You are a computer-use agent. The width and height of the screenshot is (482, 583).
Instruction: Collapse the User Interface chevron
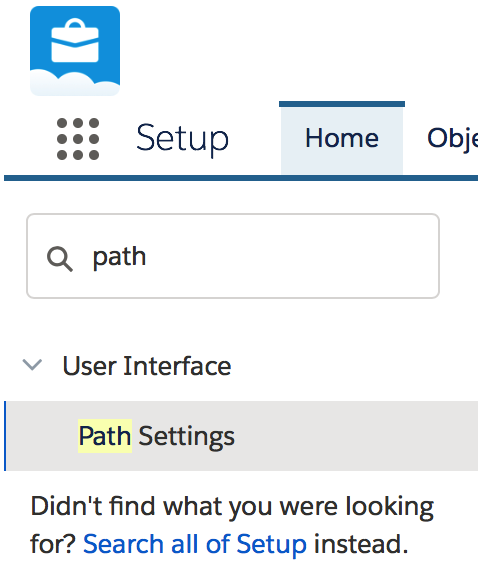(32, 365)
